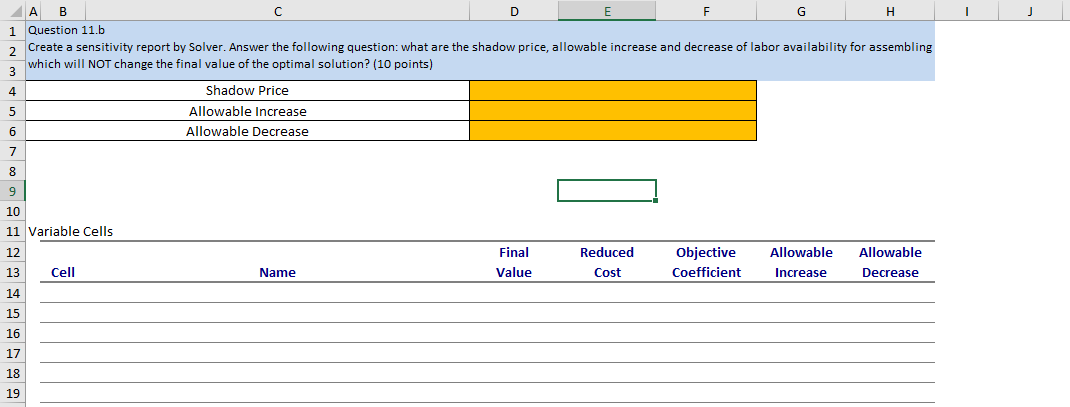
Task: Select column B header
Action: [x=63, y=10]
